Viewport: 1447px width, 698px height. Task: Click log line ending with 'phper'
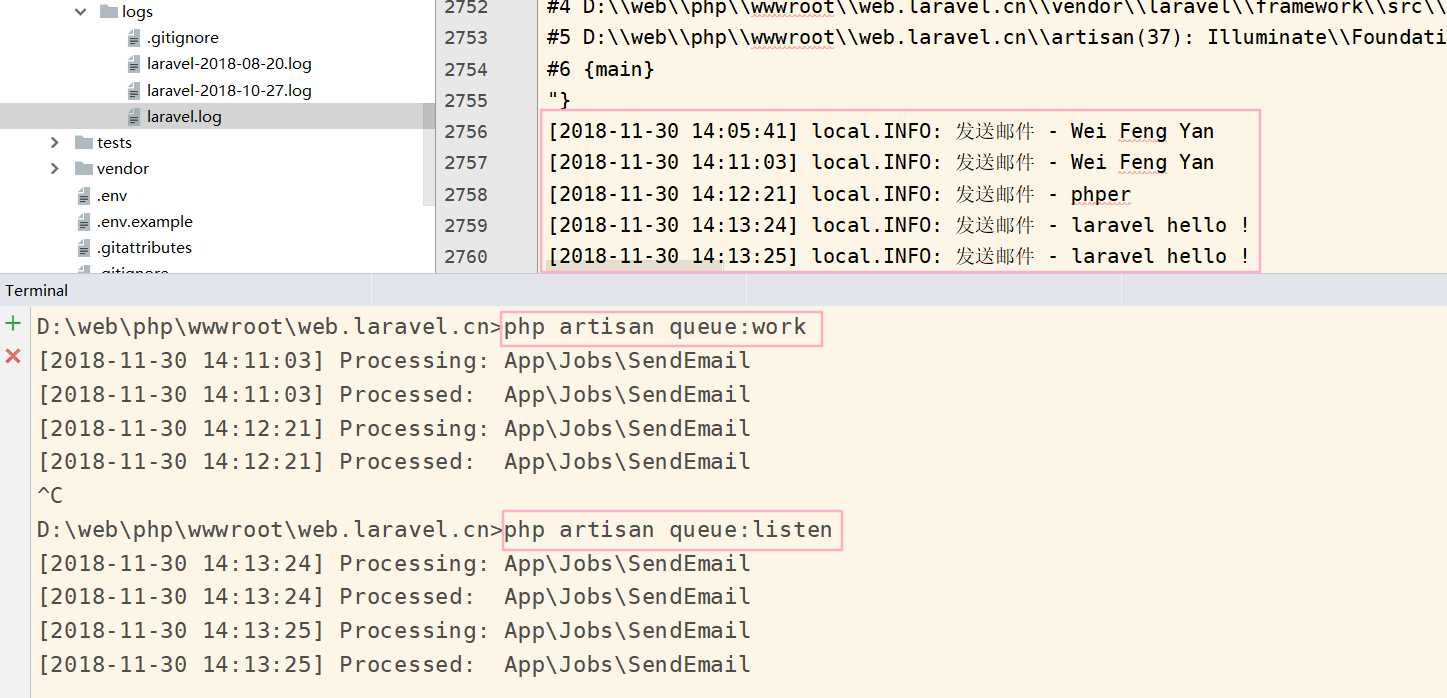839,194
